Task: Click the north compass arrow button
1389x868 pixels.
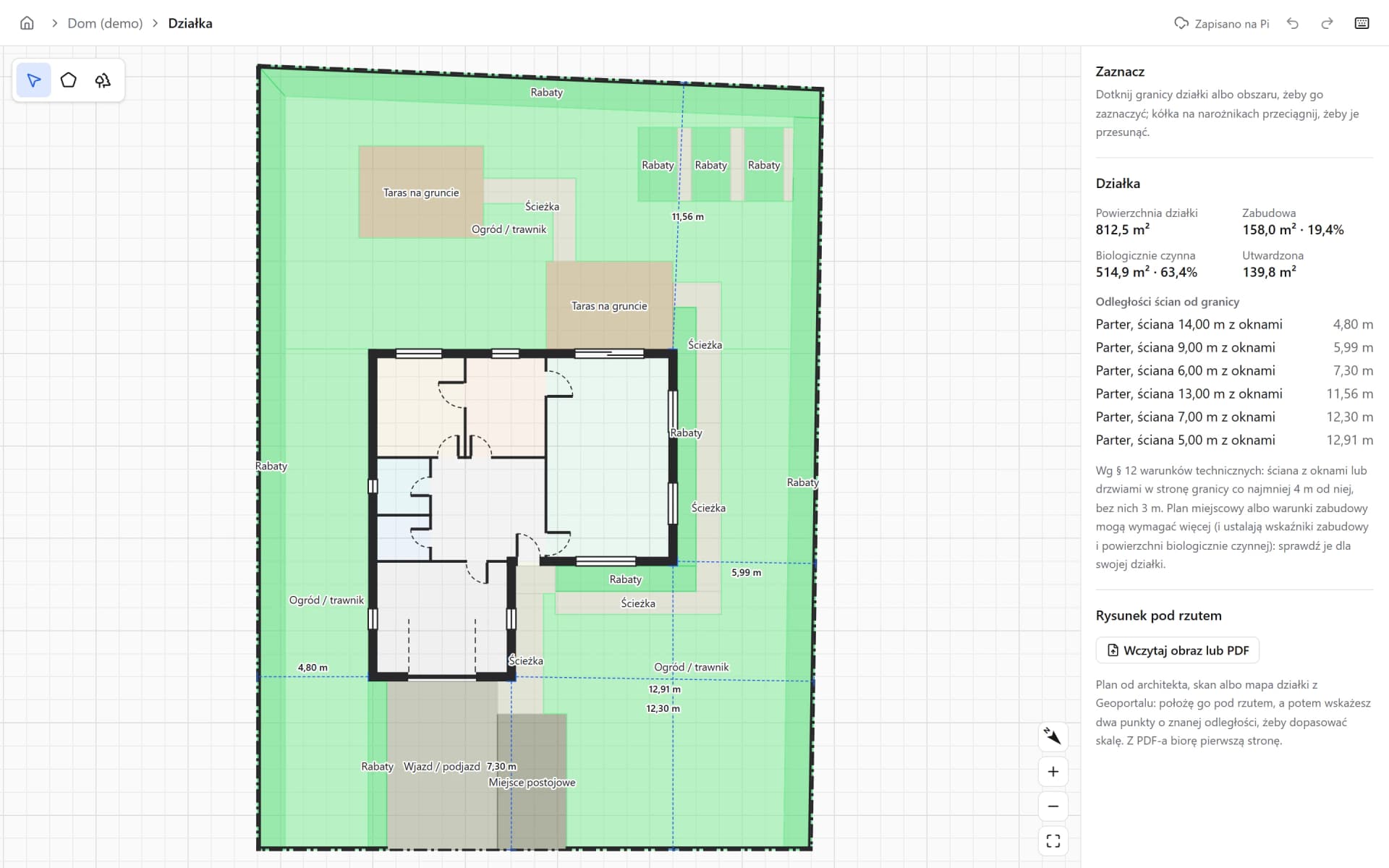Action: pyautogui.click(x=1053, y=736)
